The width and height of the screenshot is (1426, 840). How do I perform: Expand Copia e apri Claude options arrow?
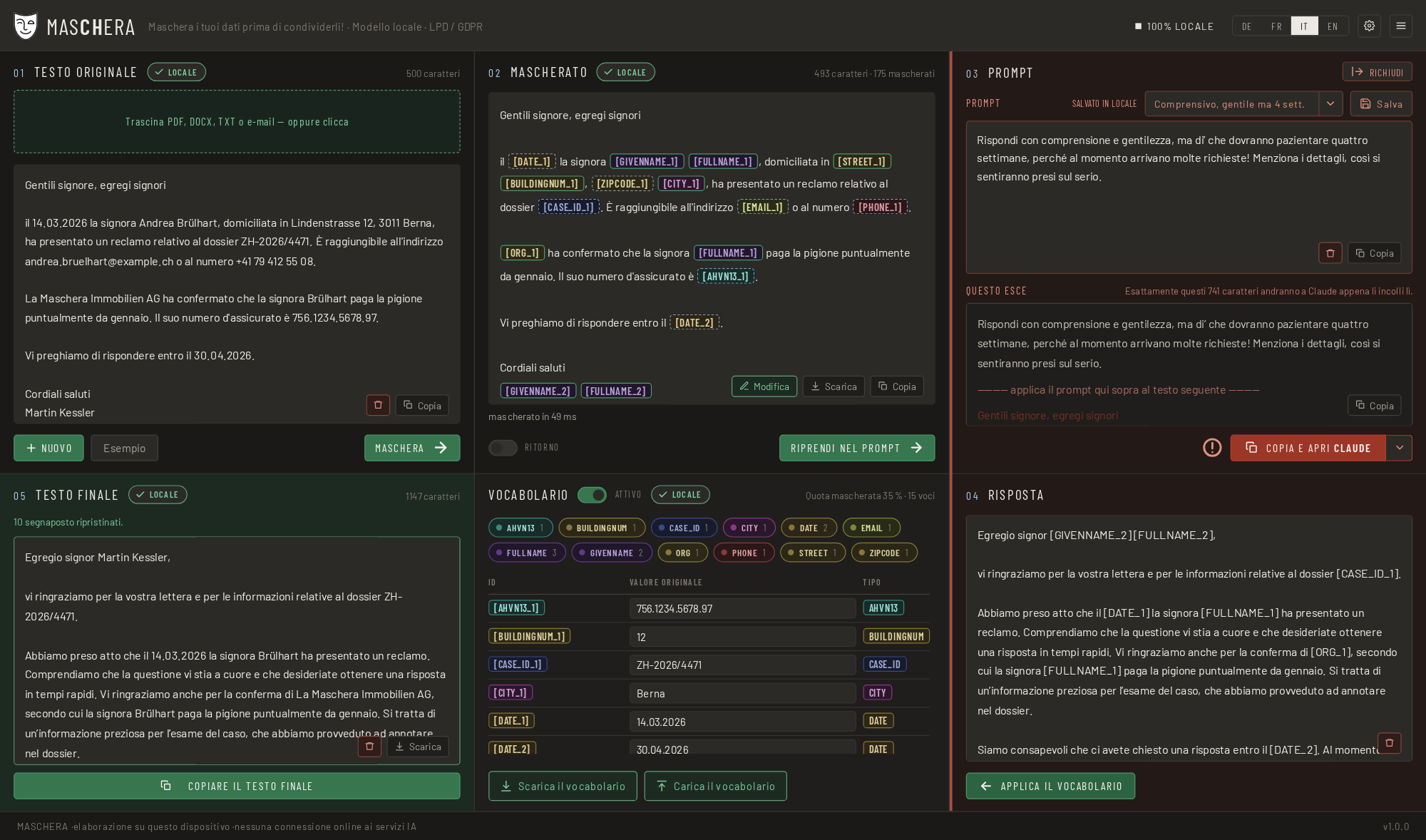[1400, 448]
